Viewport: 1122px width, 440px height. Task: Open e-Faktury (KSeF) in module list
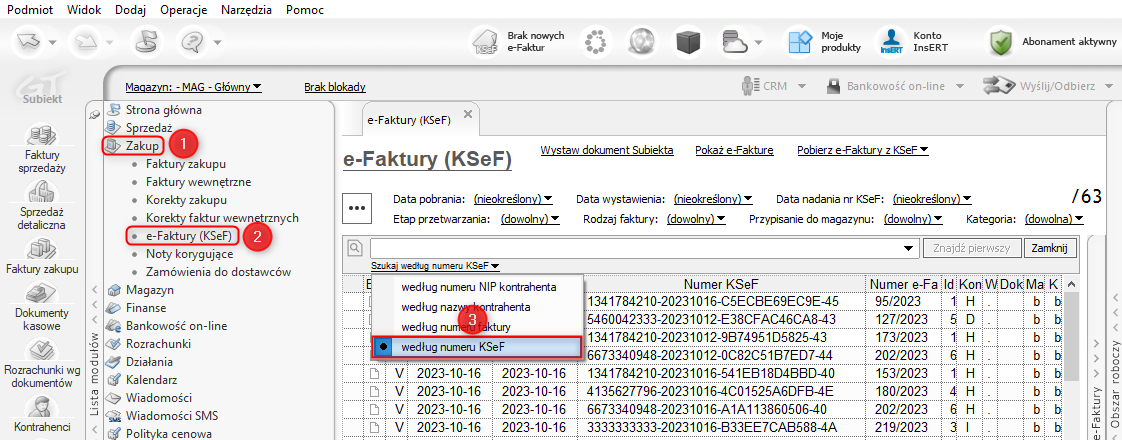point(188,235)
